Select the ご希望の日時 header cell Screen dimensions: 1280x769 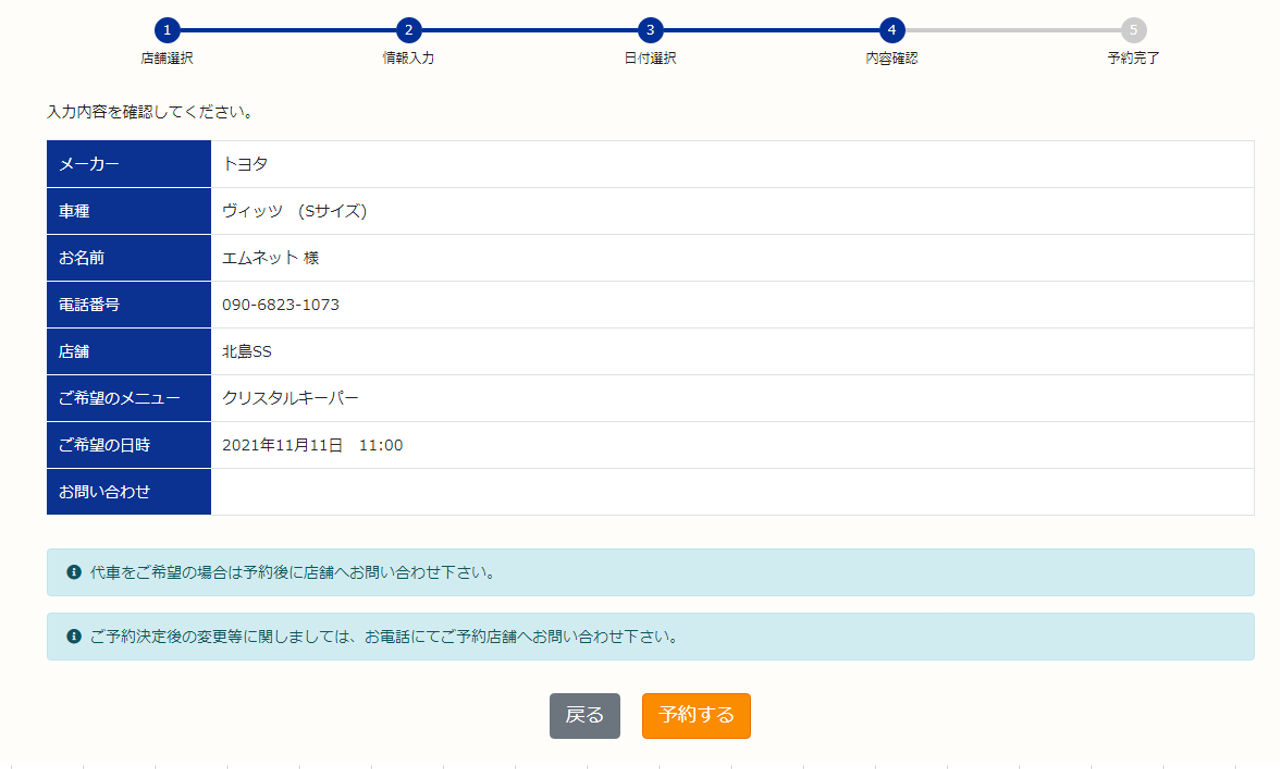tap(129, 446)
